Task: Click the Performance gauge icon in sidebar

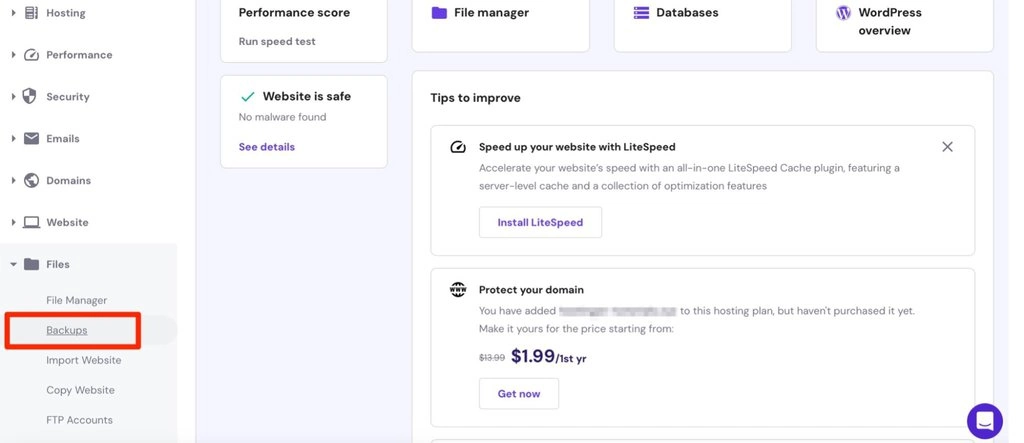Action: pos(30,55)
